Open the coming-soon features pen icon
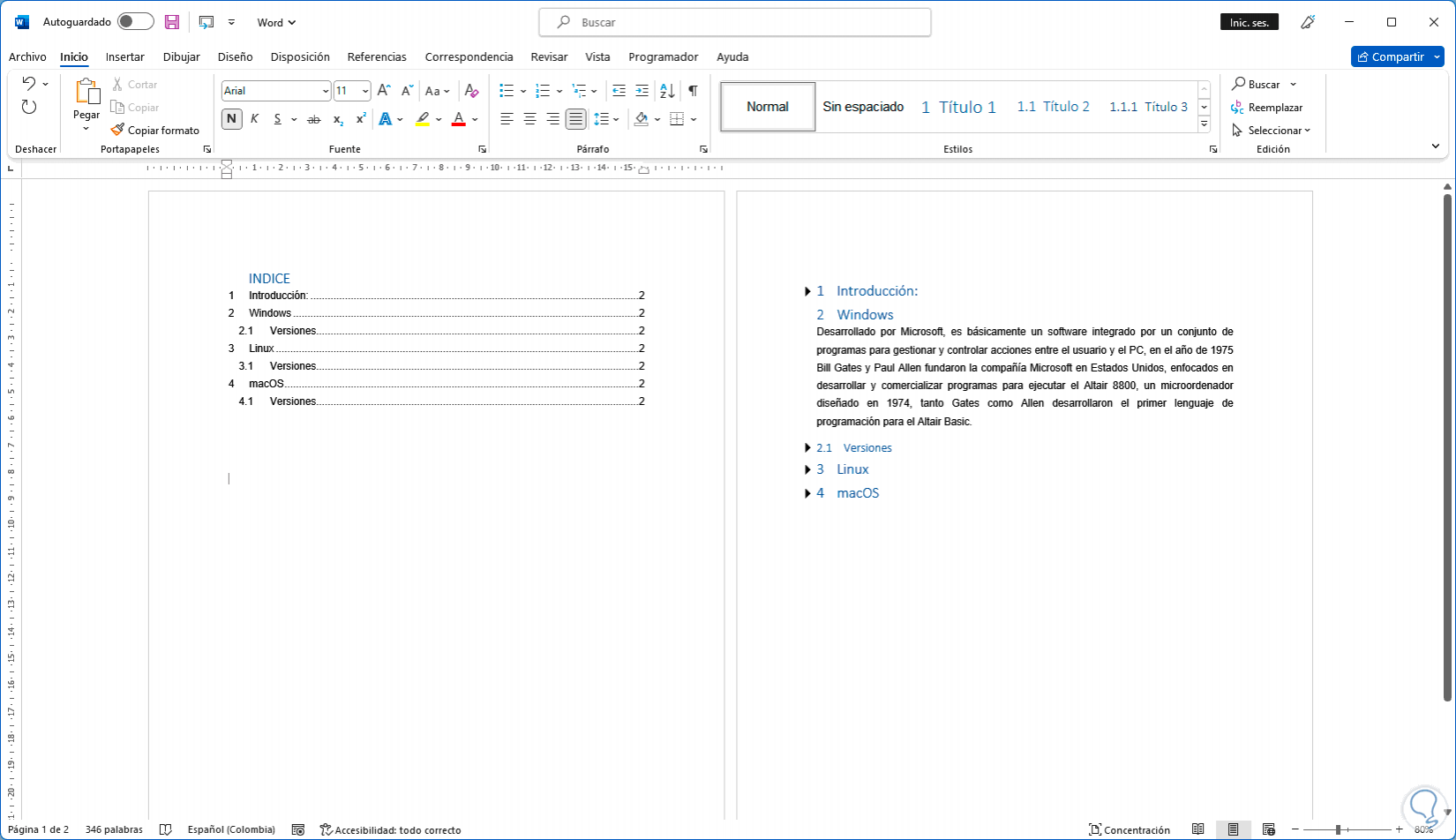Screen dimensions: 1456x840 click(1308, 22)
